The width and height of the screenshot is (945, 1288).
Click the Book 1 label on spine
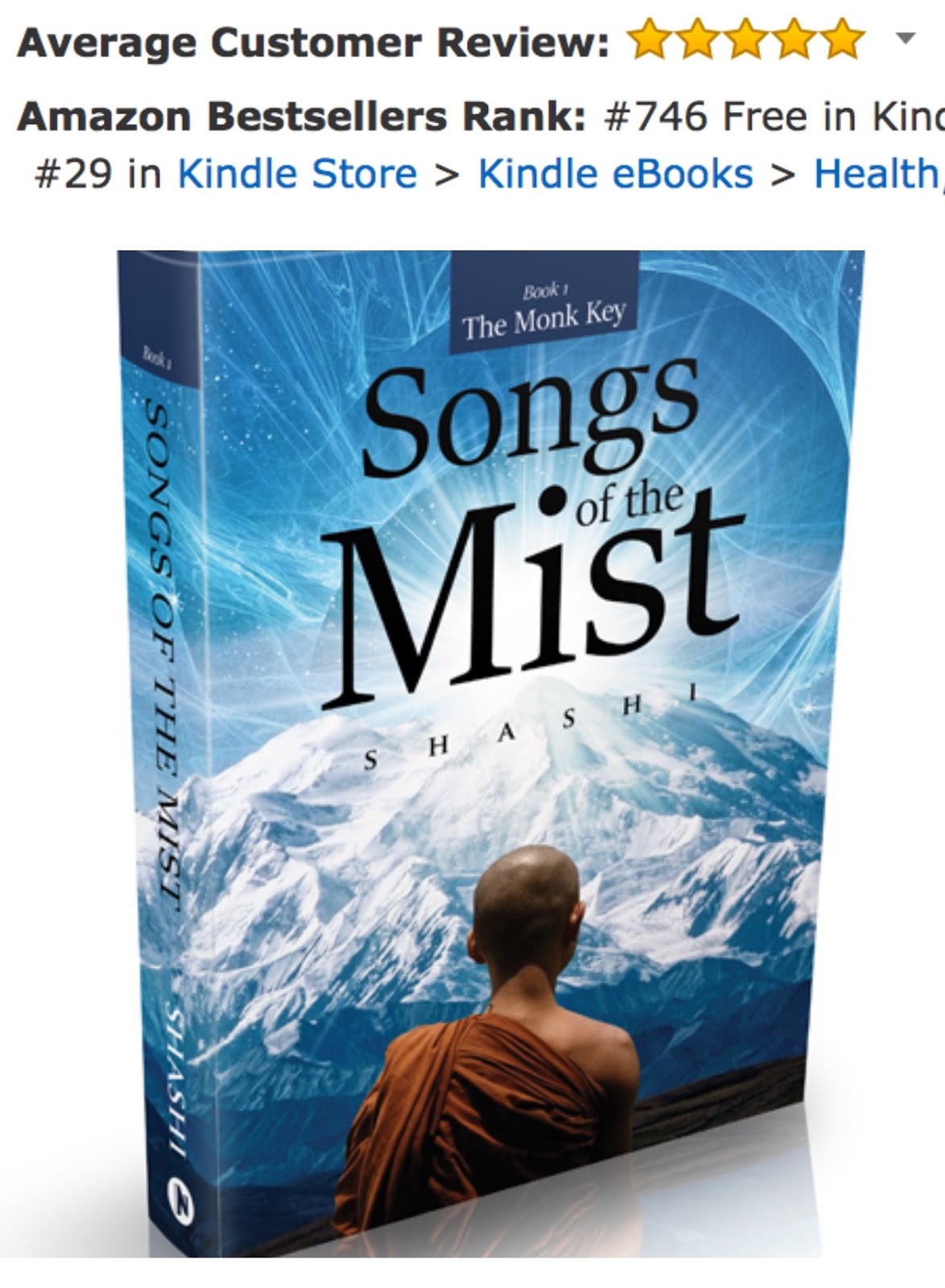[x=156, y=354]
